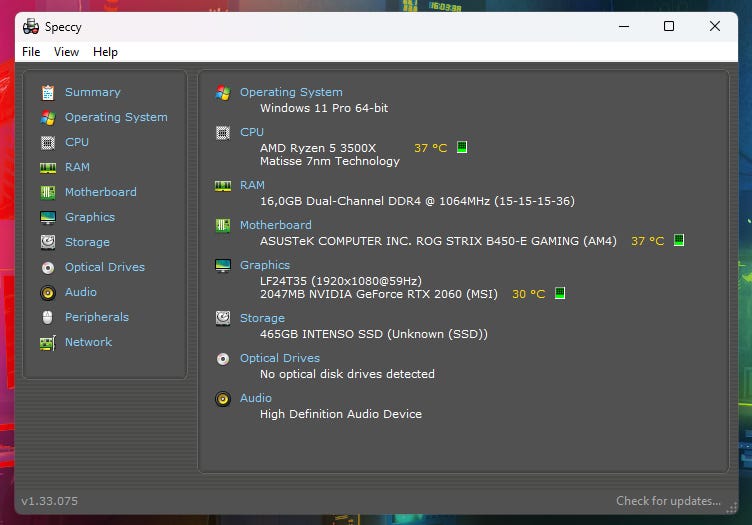
Task: Open the Network icon in the sidebar
Action: point(47,342)
